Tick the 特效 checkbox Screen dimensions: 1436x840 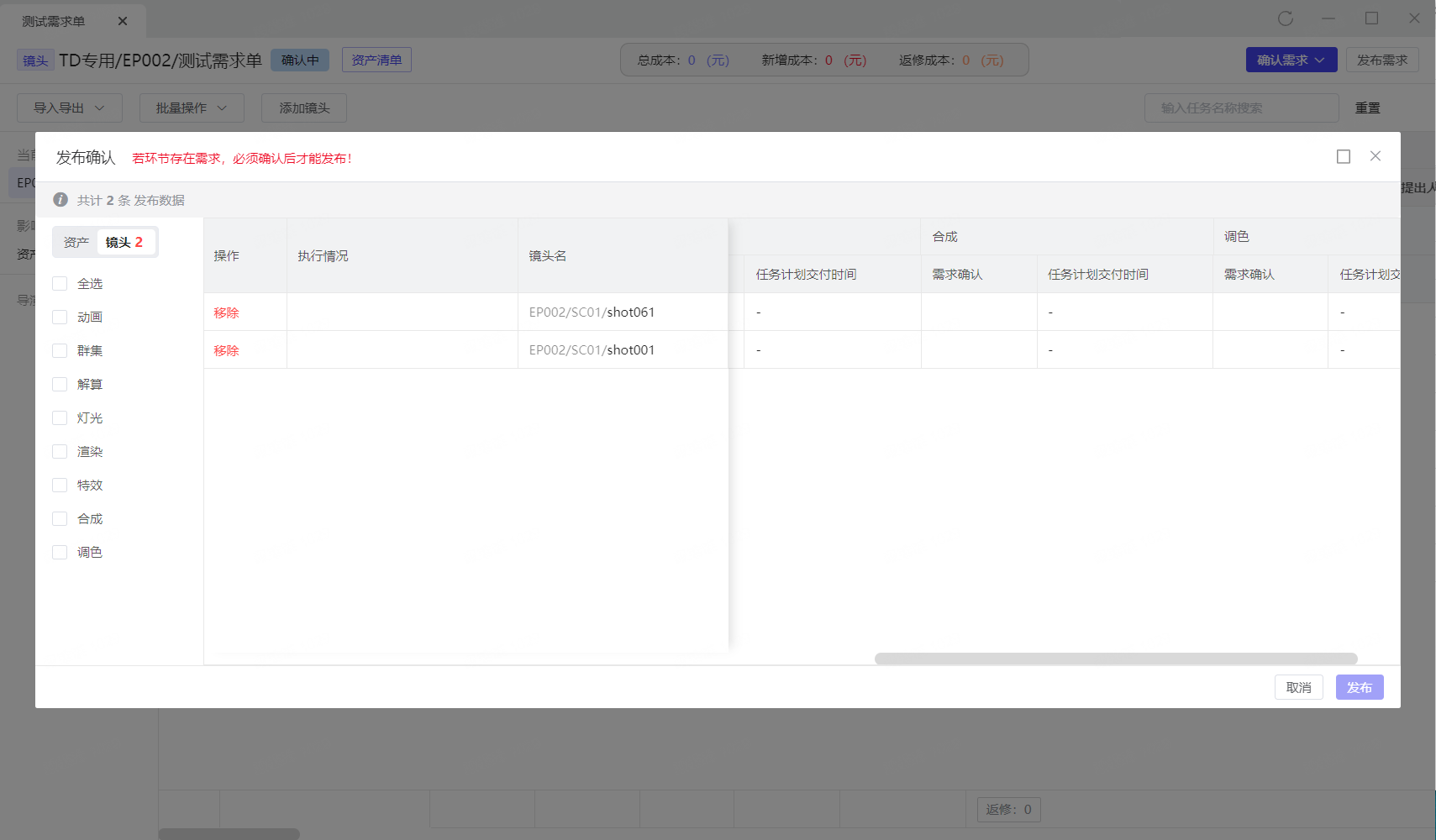pos(60,486)
